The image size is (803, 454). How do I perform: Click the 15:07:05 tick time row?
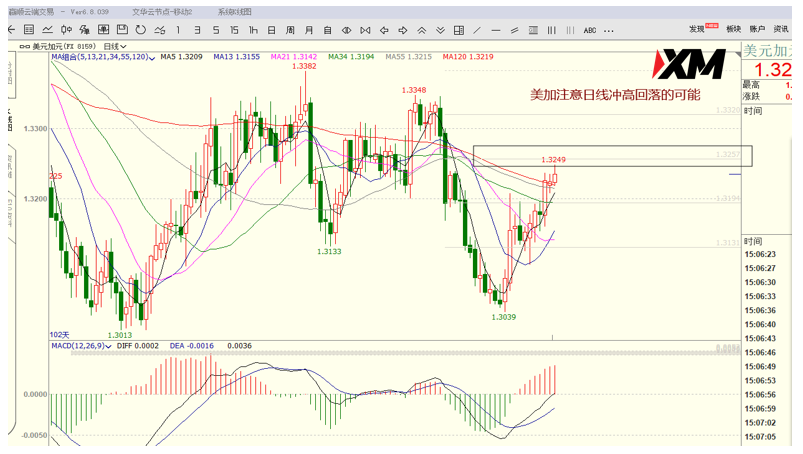[760, 437]
